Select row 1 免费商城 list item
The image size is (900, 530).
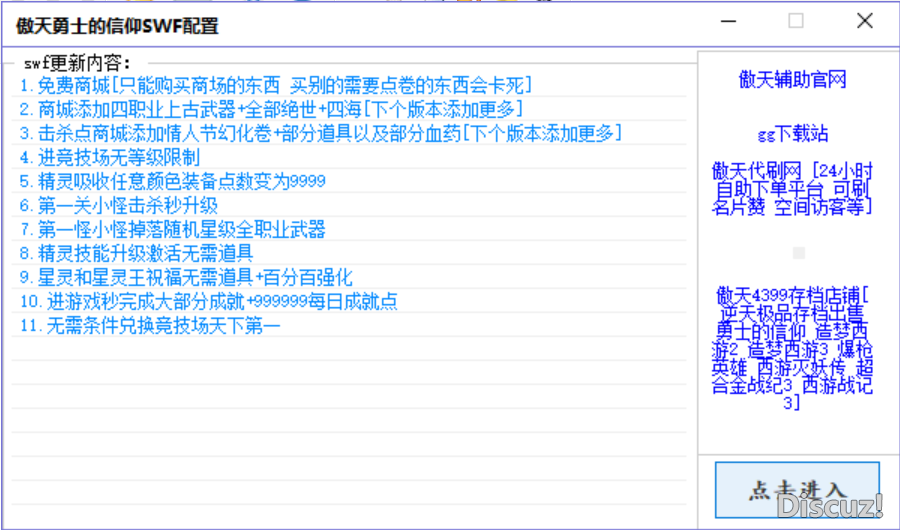click(x=349, y=86)
